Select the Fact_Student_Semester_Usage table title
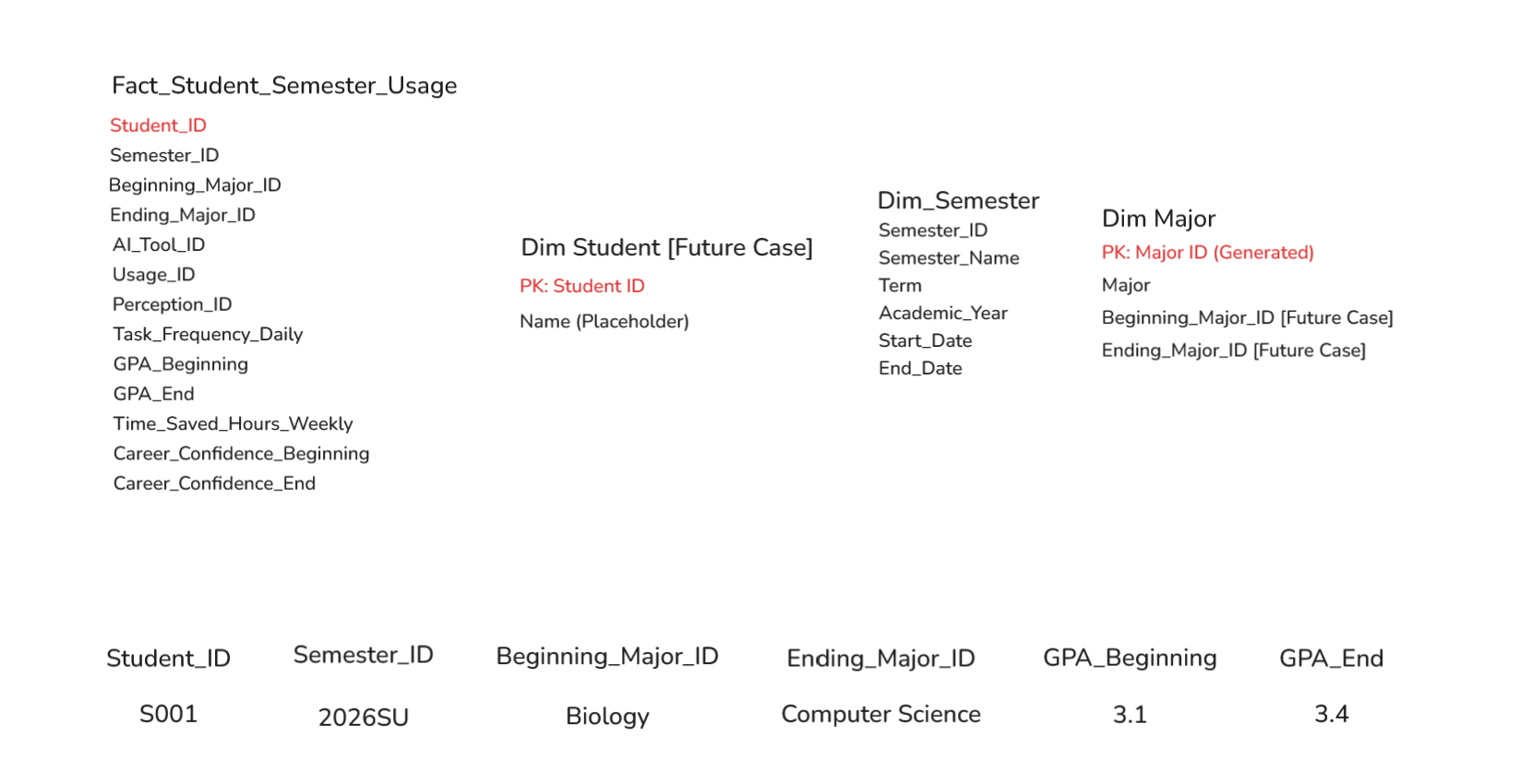This screenshot has width=1531, height=784. click(x=284, y=86)
